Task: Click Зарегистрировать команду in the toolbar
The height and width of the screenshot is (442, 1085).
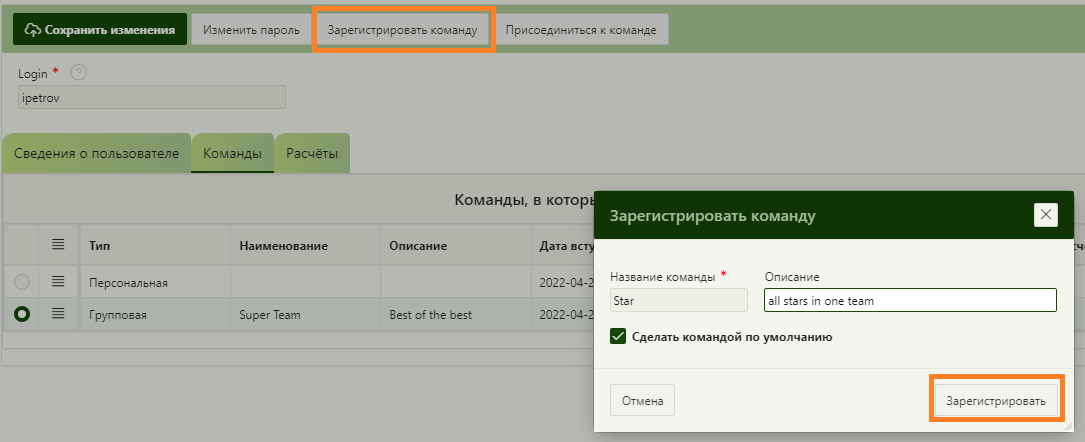Action: click(403, 30)
